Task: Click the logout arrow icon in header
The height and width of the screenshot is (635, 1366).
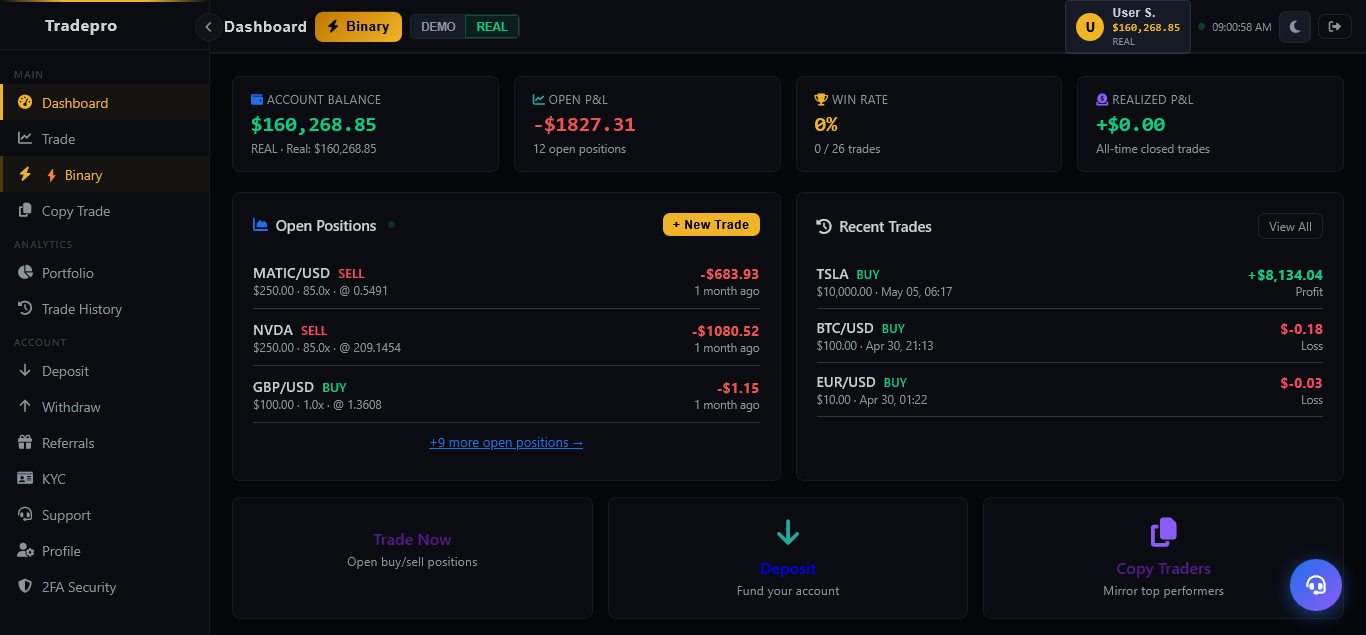Action: coord(1335,27)
